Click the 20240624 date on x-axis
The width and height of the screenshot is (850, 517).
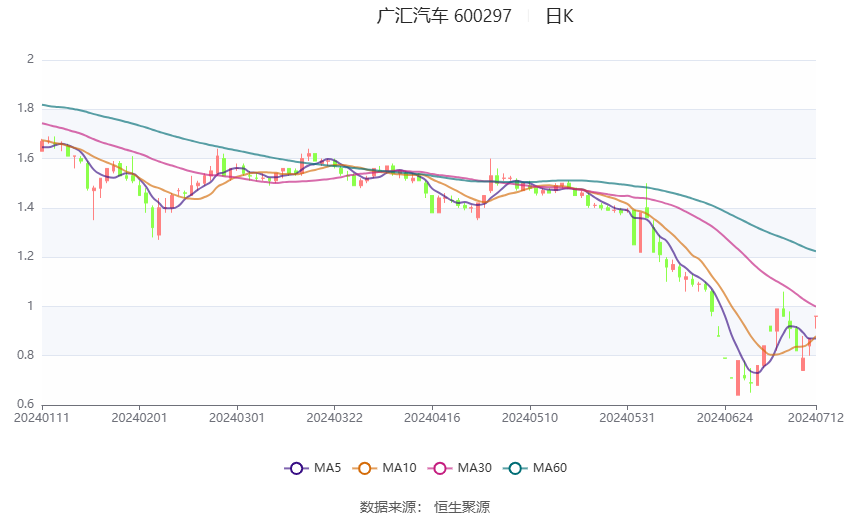pos(724,418)
